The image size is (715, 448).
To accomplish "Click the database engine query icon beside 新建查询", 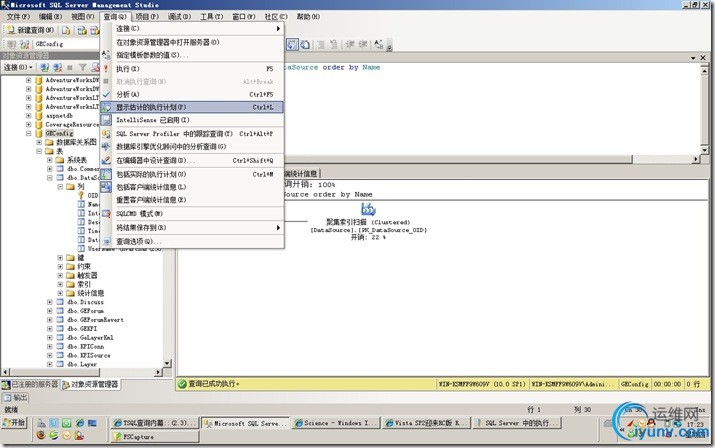I will coord(67,30).
